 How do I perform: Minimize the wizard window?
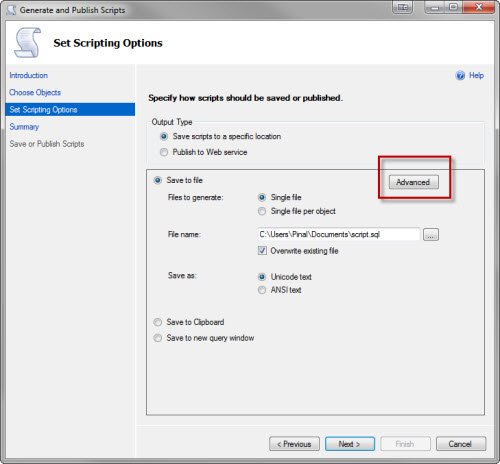pyautogui.click(x=435, y=7)
